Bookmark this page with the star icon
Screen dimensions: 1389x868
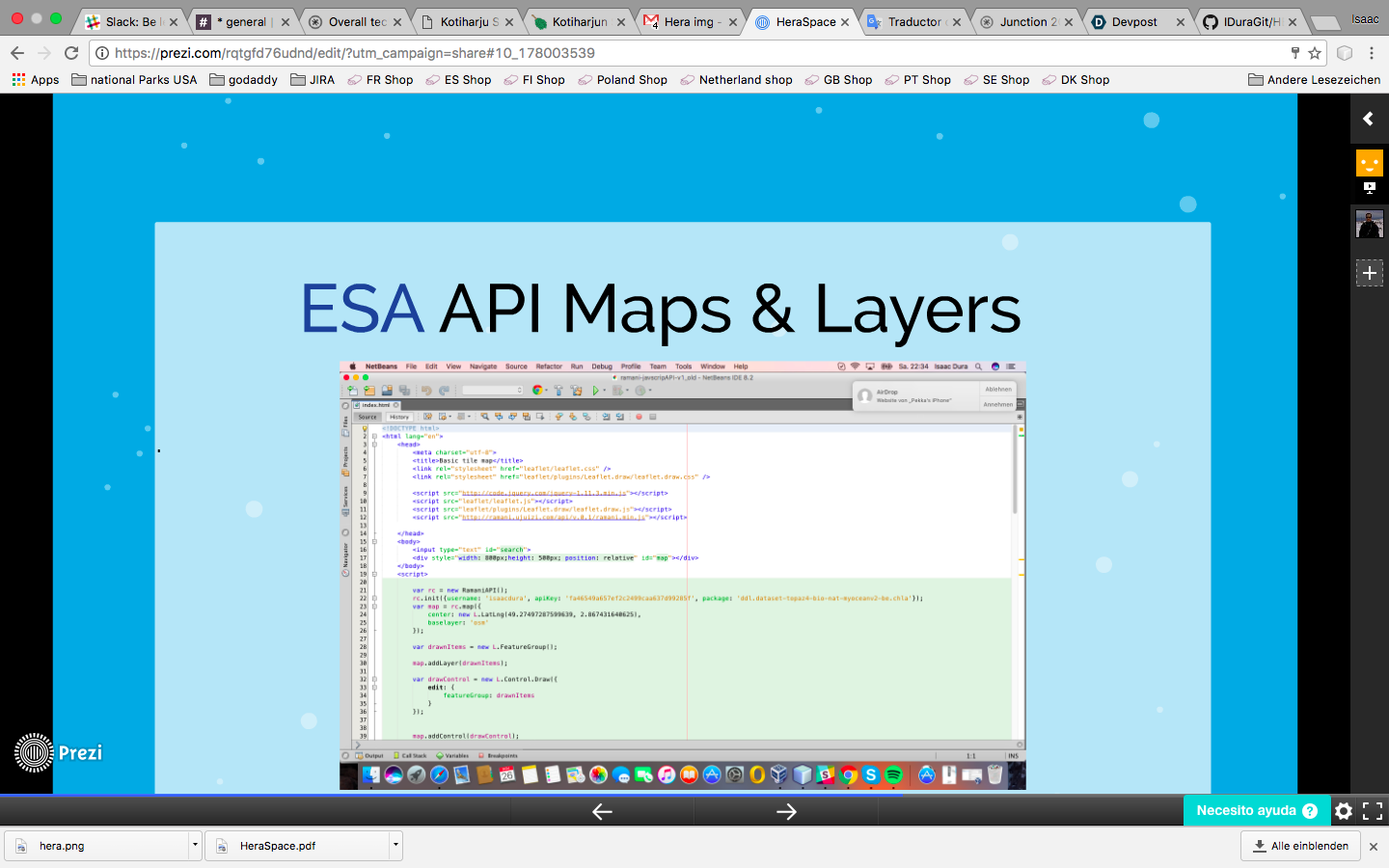click(x=1314, y=53)
